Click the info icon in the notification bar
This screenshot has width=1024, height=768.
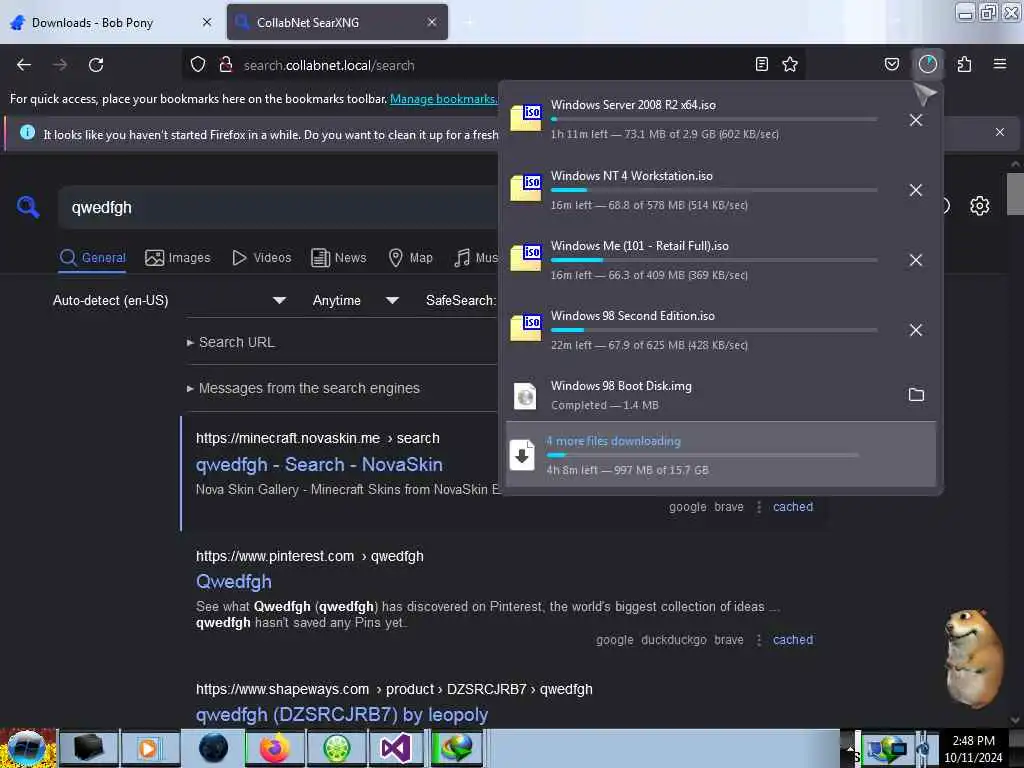point(27,133)
